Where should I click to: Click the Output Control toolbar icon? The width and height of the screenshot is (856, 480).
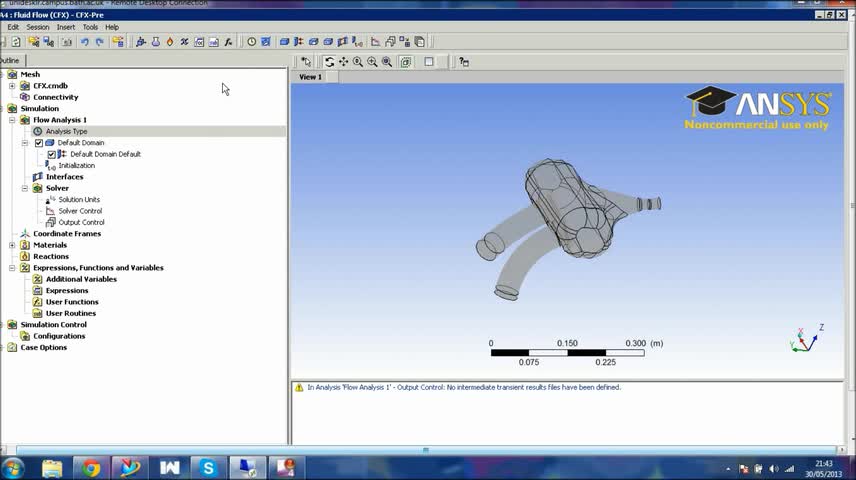(390, 42)
